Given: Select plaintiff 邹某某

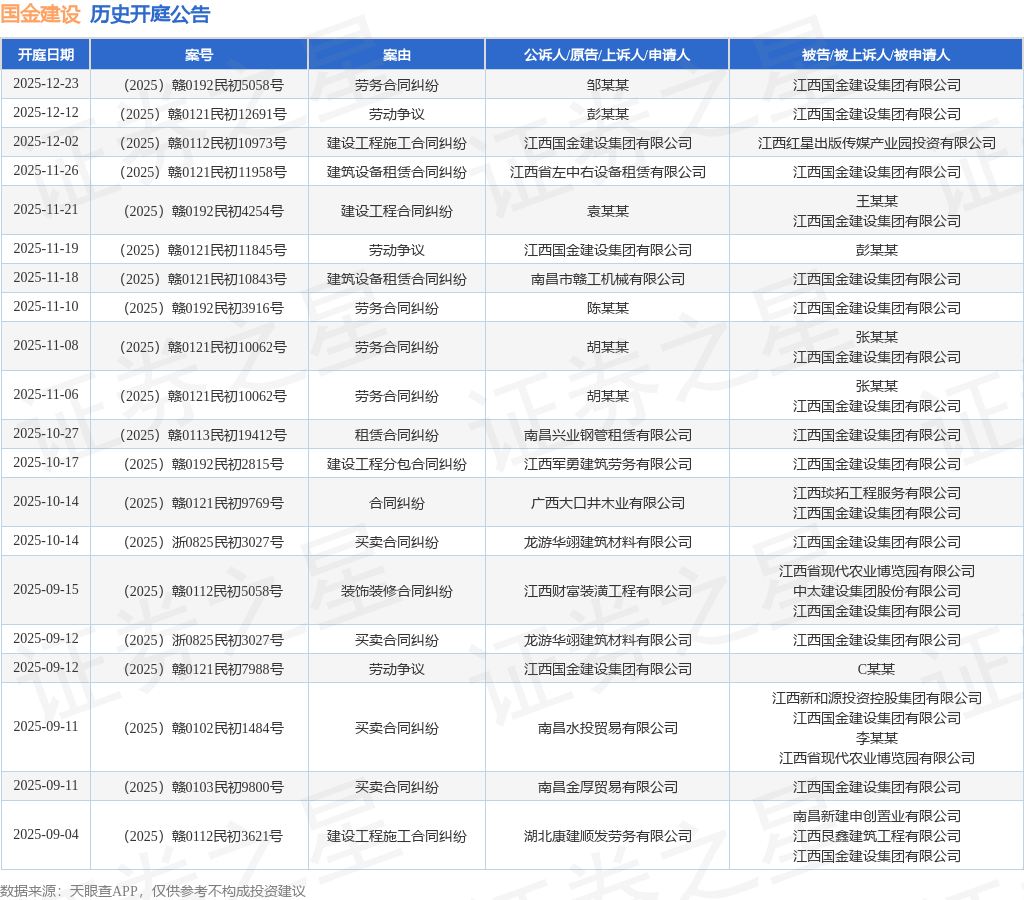Looking at the screenshot, I should (x=608, y=85).
